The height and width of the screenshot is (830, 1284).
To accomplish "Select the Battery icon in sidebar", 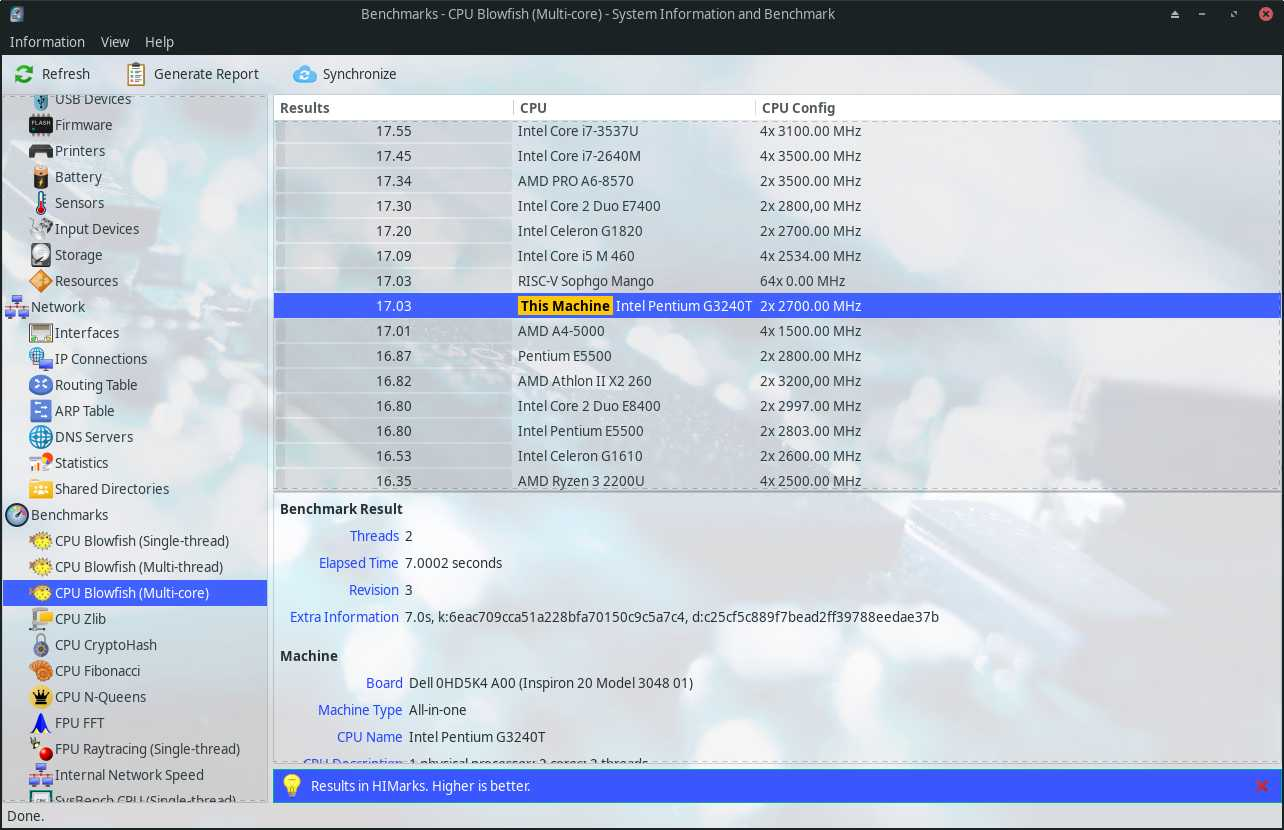I will 41,177.
